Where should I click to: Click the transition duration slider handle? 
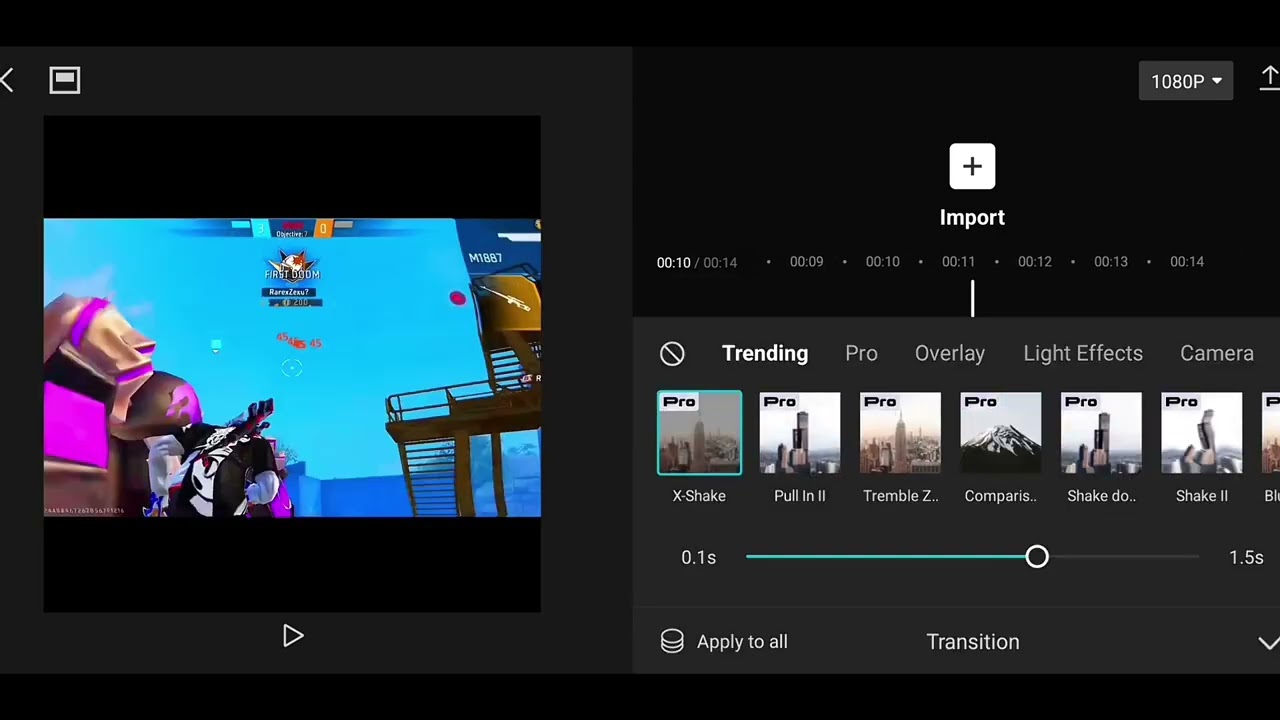(1037, 557)
